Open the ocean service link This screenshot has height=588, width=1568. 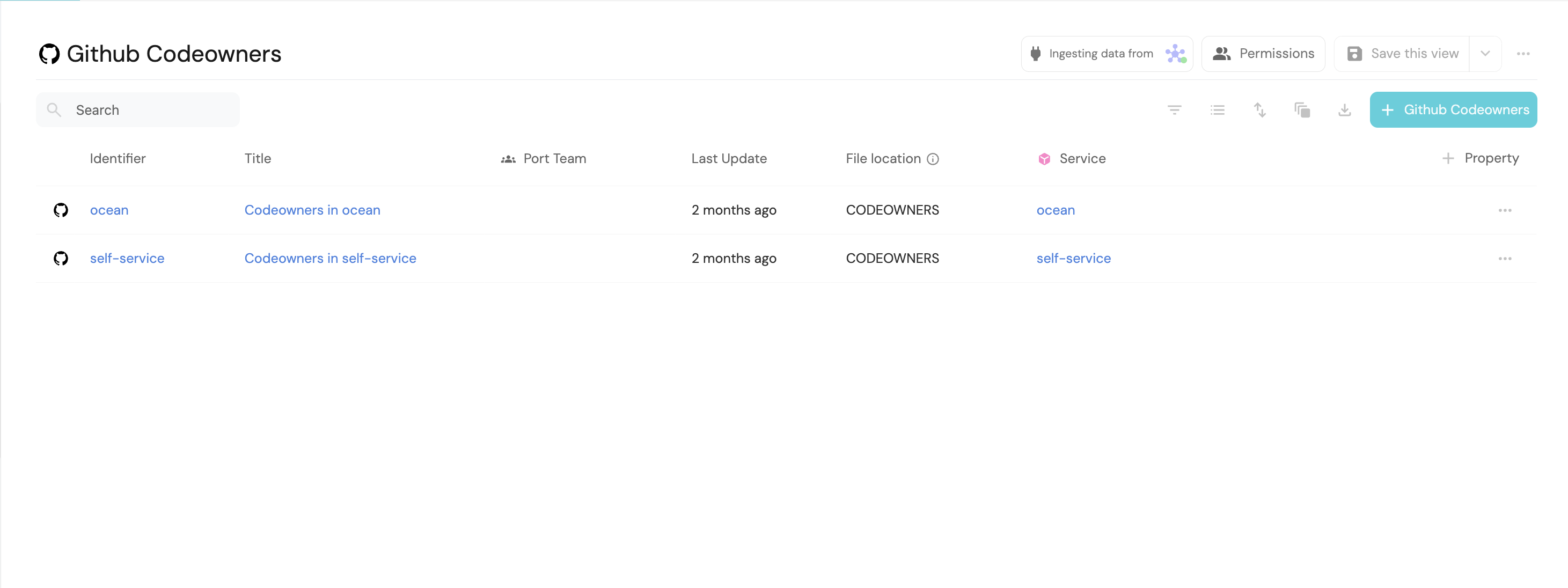point(1056,210)
